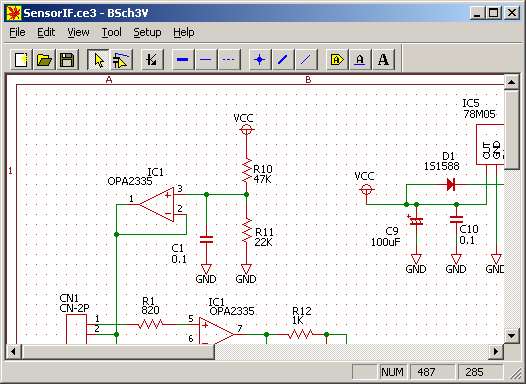Select the thin Wire line tool
This screenshot has height=384, width=526.
pyautogui.click(x=206, y=60)
